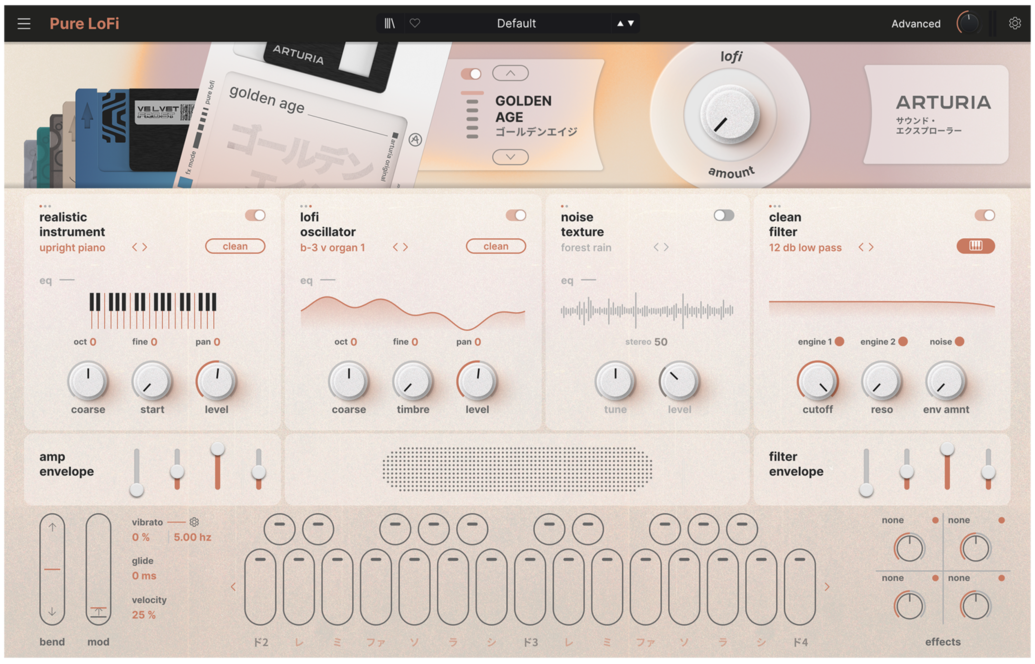Click the cutoff knob
Screen dimensions: 1035x664
tap(817, 382)
